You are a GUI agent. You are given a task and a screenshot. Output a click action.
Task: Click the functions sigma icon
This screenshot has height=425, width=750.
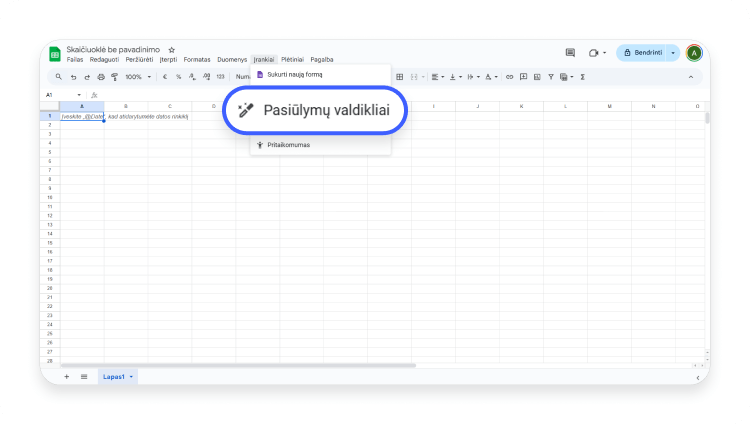pos(583,77)
